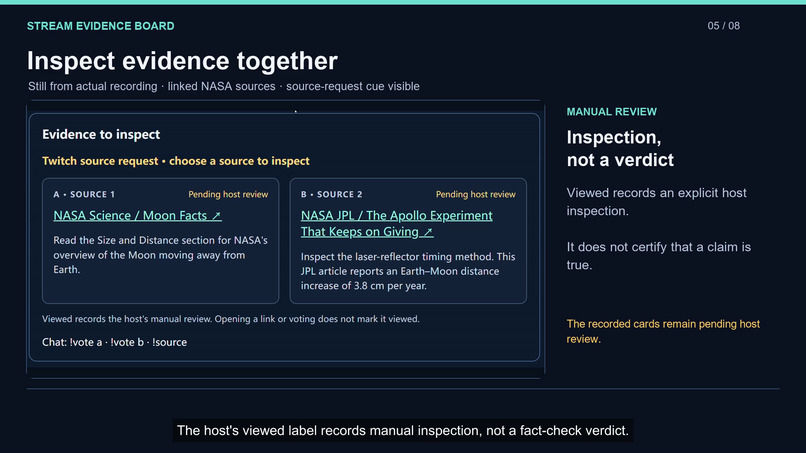Click the 'Viewed records the host's manual review' note
The image size is (806, 453).
231,319
